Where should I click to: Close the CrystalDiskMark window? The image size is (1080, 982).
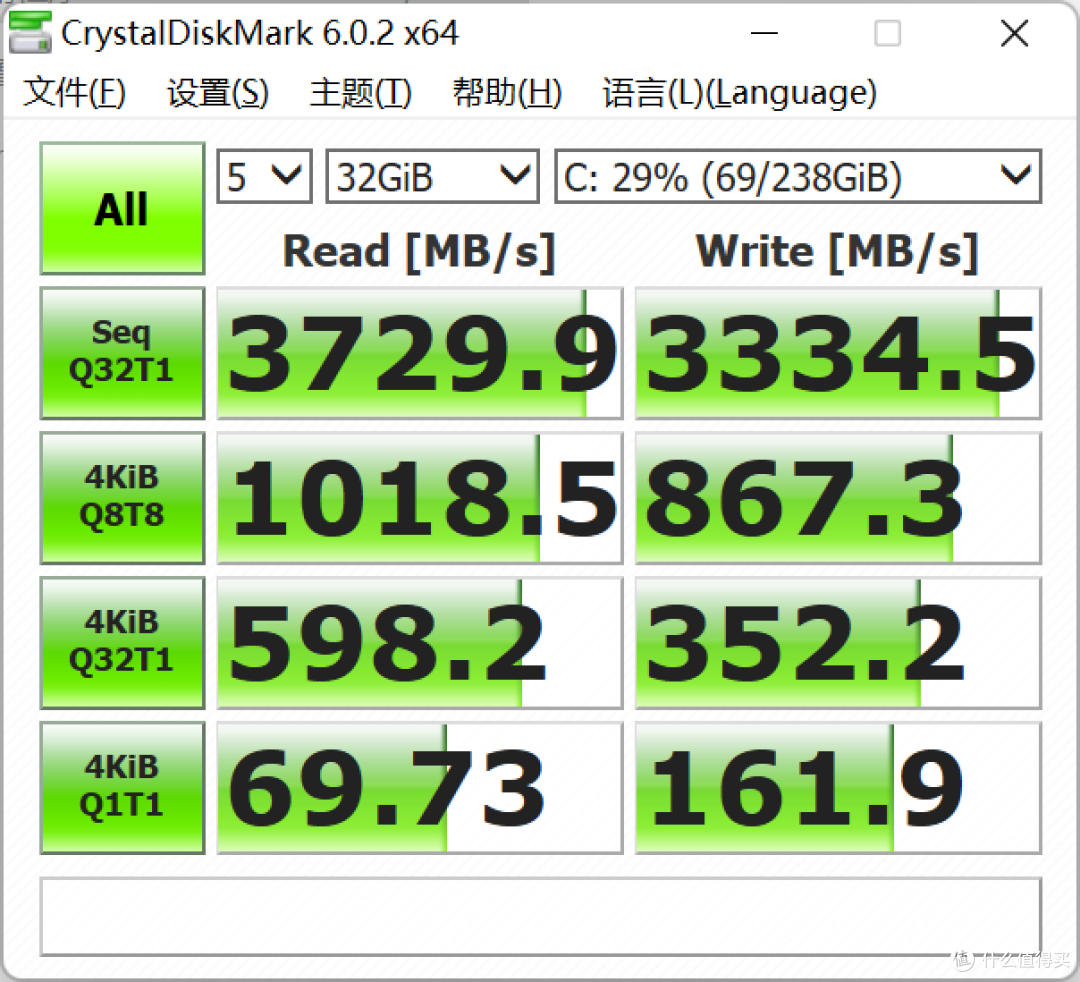(1015, 33)
